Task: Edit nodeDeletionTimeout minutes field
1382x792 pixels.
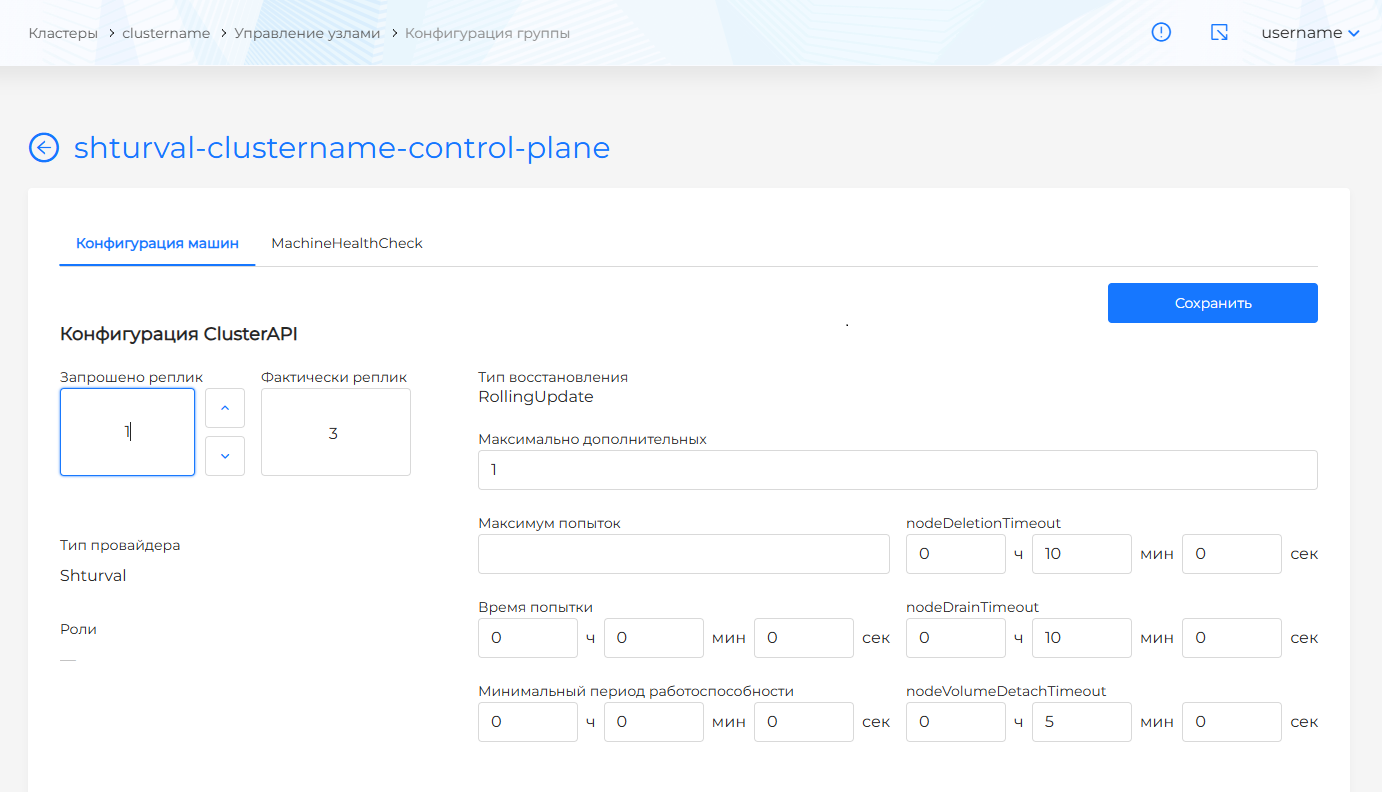Action: [x=1081, y=554]
